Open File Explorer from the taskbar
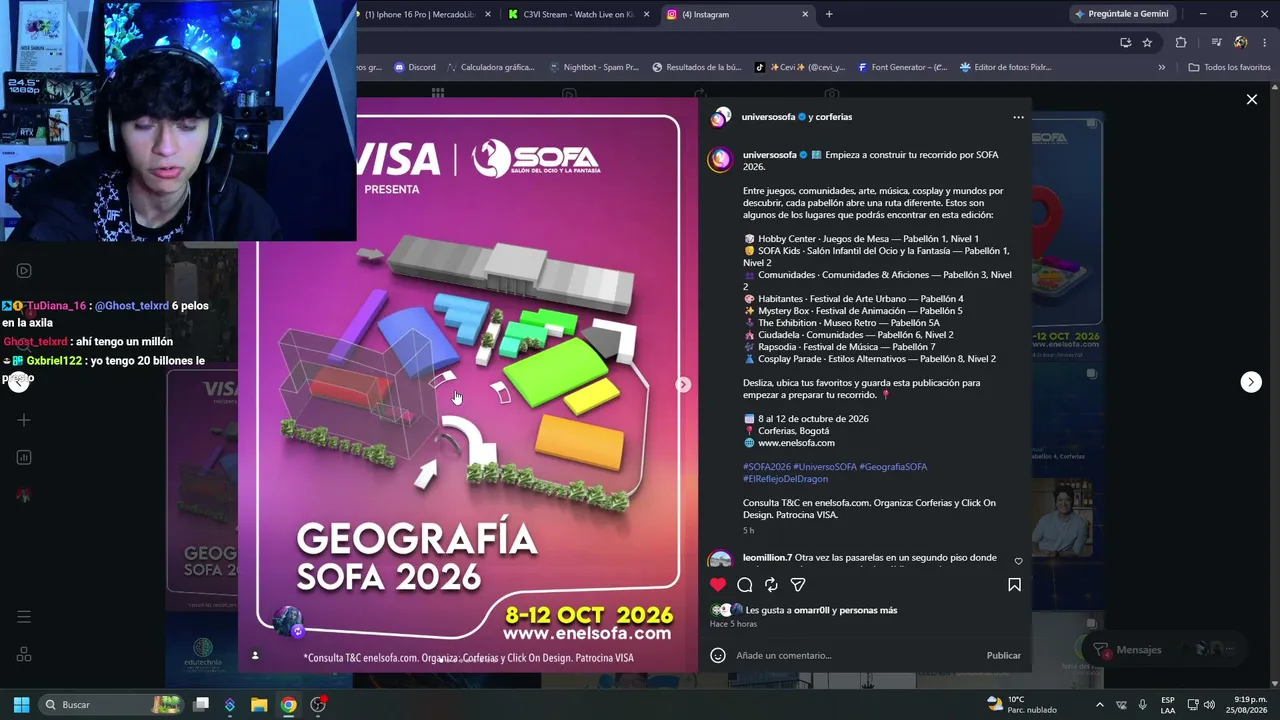The height and width of the screenshot is (720, 1280). coord(259,705)
